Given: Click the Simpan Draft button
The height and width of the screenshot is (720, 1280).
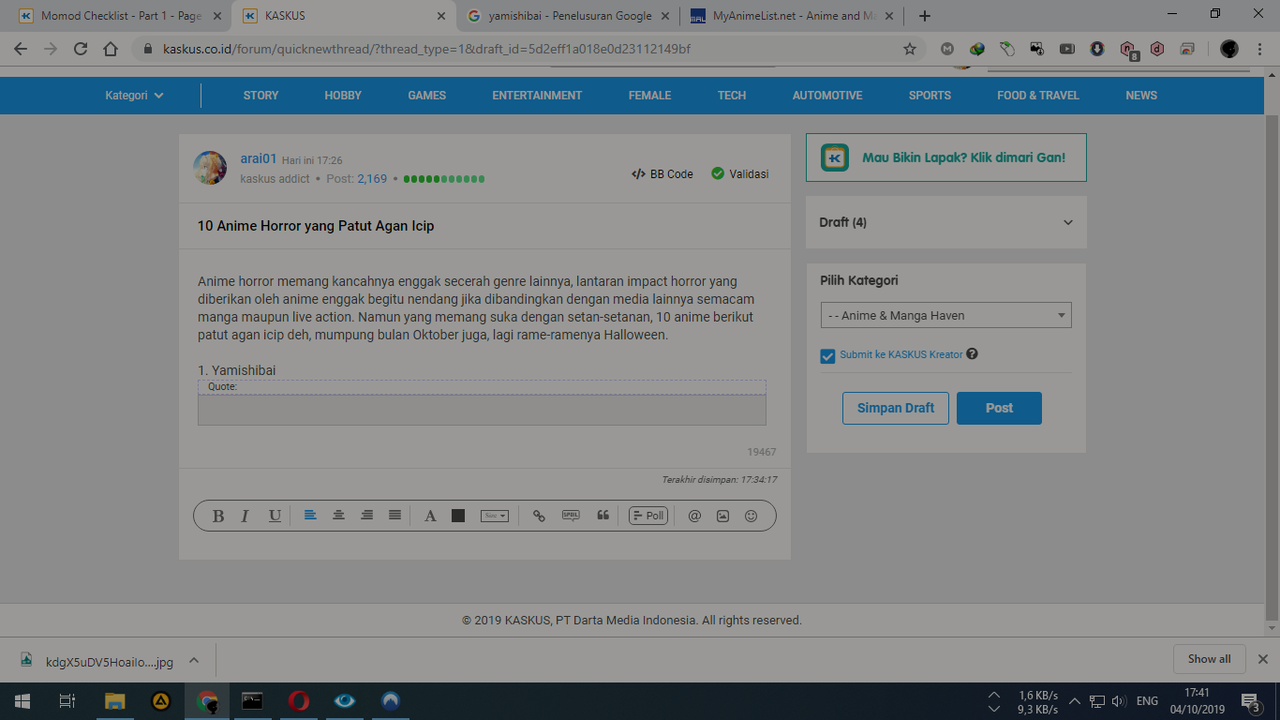Looking at the screenshot, I should pyautogui.click(x=895, y=408).
